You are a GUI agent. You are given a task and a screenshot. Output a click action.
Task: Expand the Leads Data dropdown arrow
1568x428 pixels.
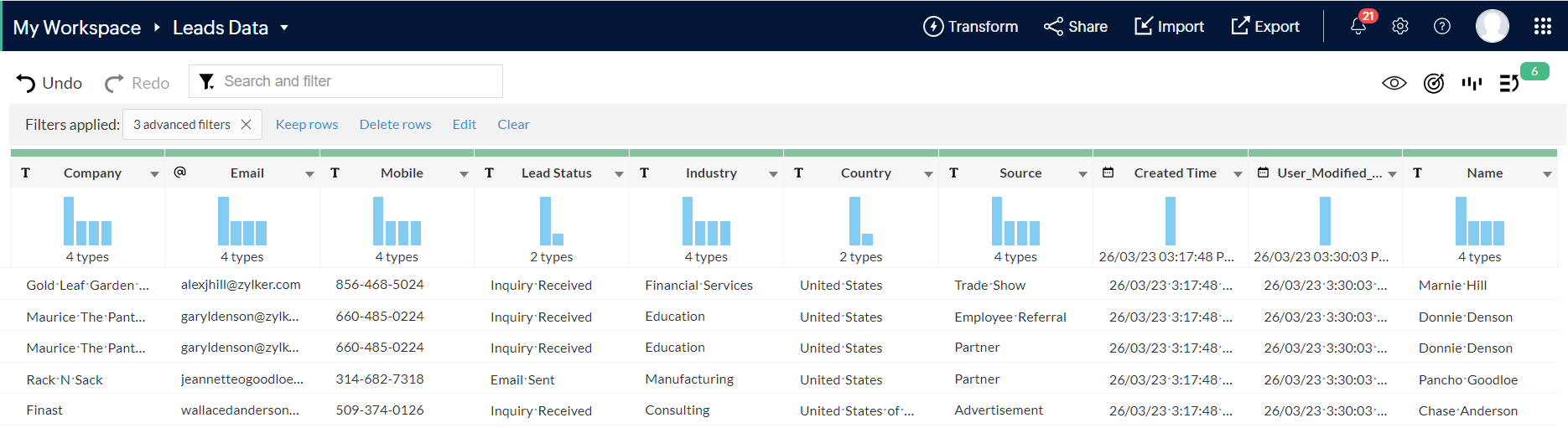[x=284, y=28]
